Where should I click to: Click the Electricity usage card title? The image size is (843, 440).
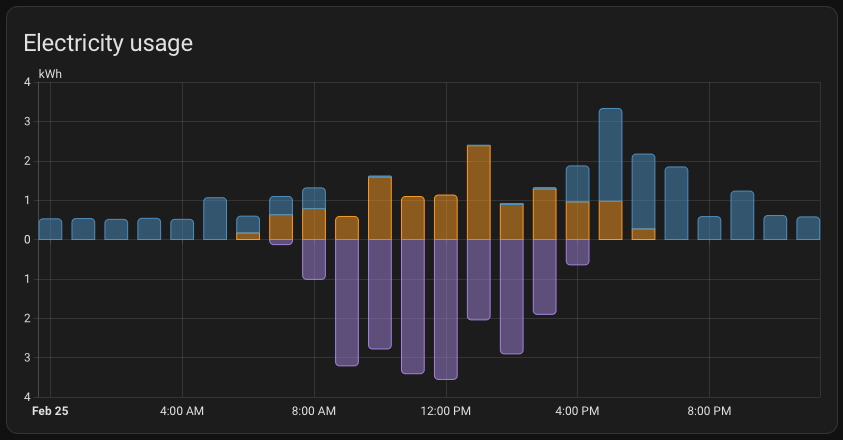108,43
